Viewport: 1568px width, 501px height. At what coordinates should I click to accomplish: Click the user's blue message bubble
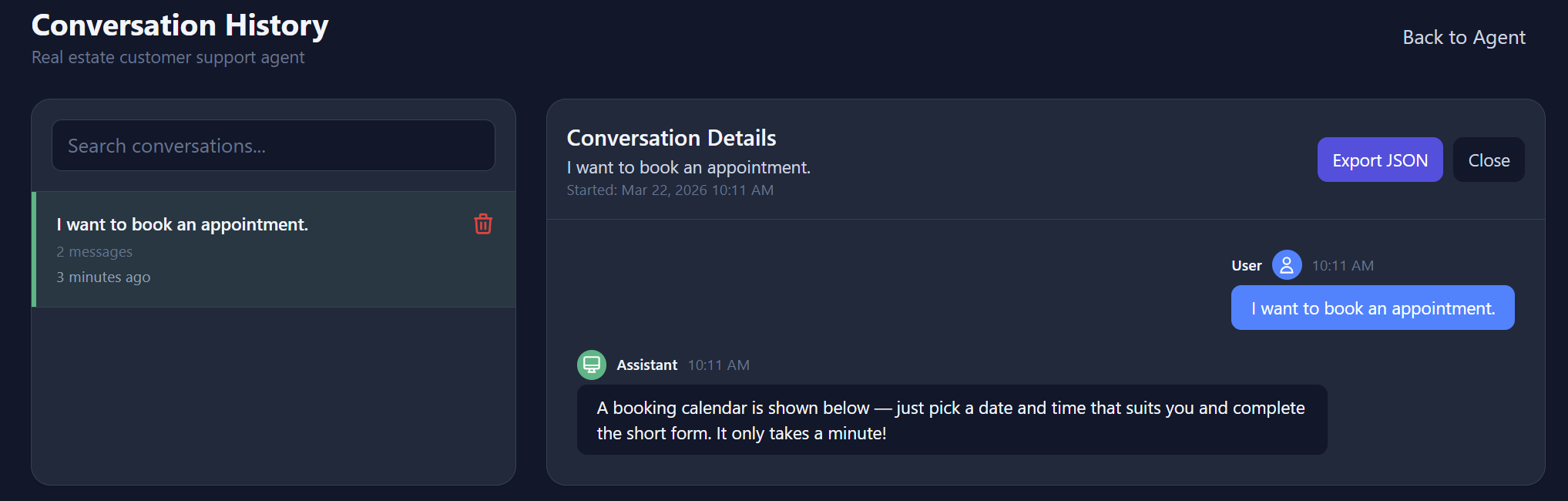click(1372, 308)
